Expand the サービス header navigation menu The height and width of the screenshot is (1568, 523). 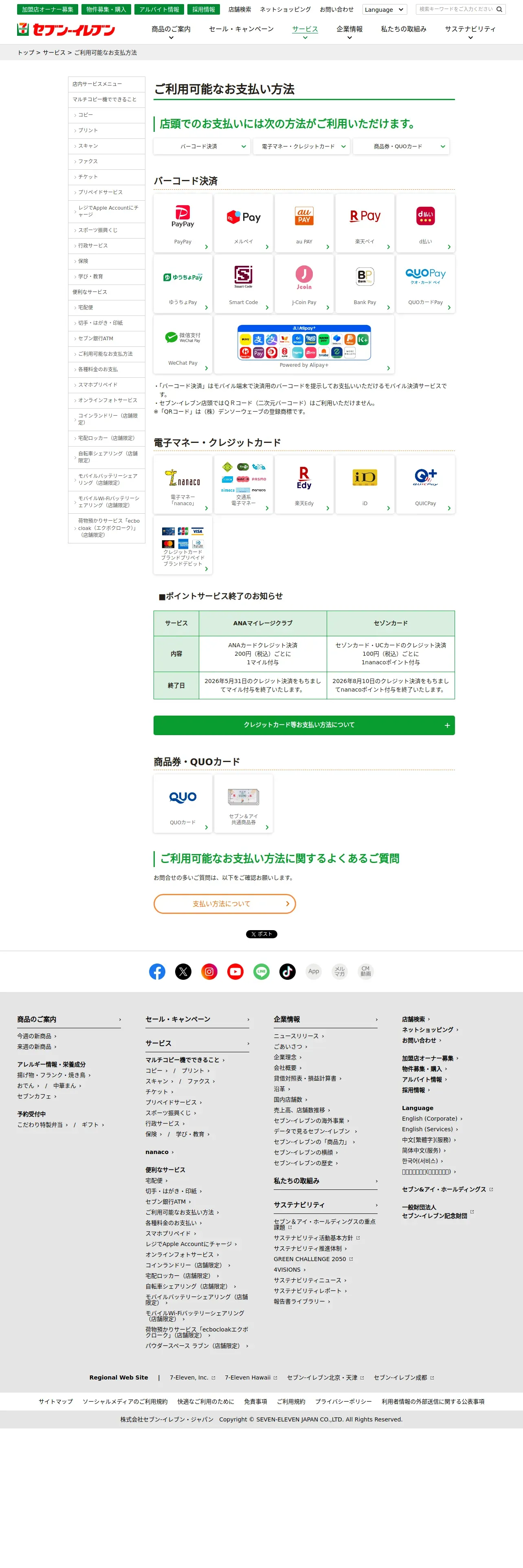[305, 32]
